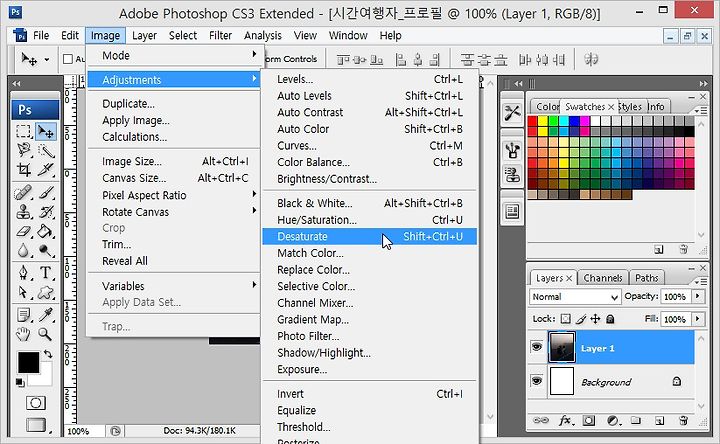Screen dimensions: 720x444
Task: Choose Hue/Saturation adjustment
Action: (370, 220)
